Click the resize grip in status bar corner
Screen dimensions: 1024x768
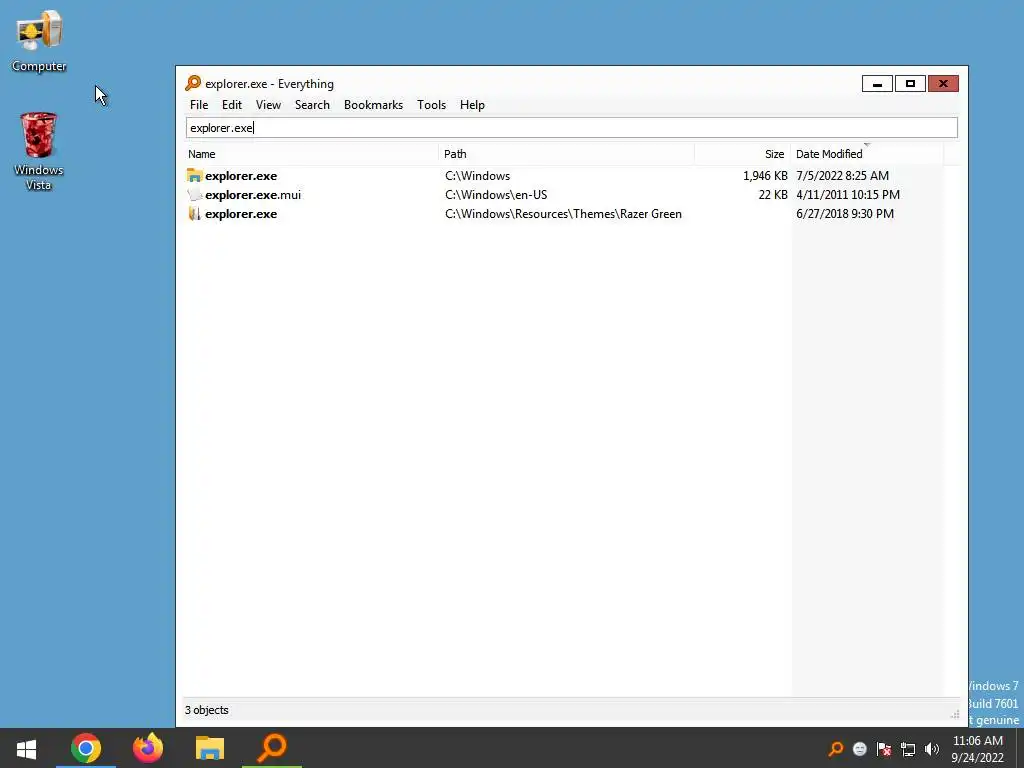tap(954, 714)
